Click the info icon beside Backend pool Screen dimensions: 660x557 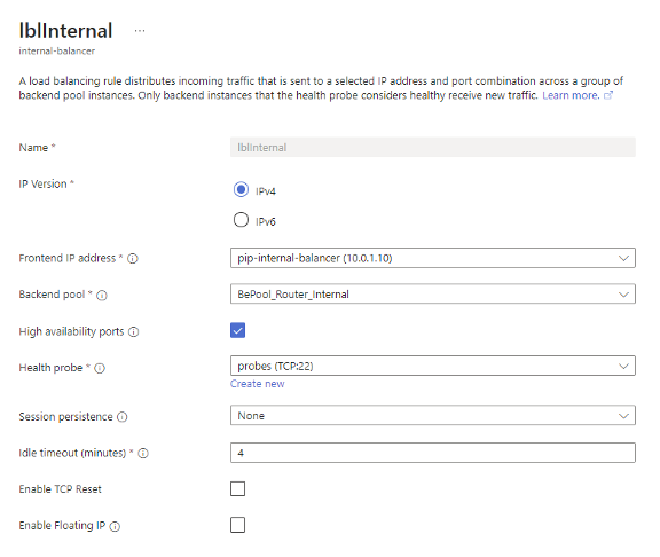102,295
